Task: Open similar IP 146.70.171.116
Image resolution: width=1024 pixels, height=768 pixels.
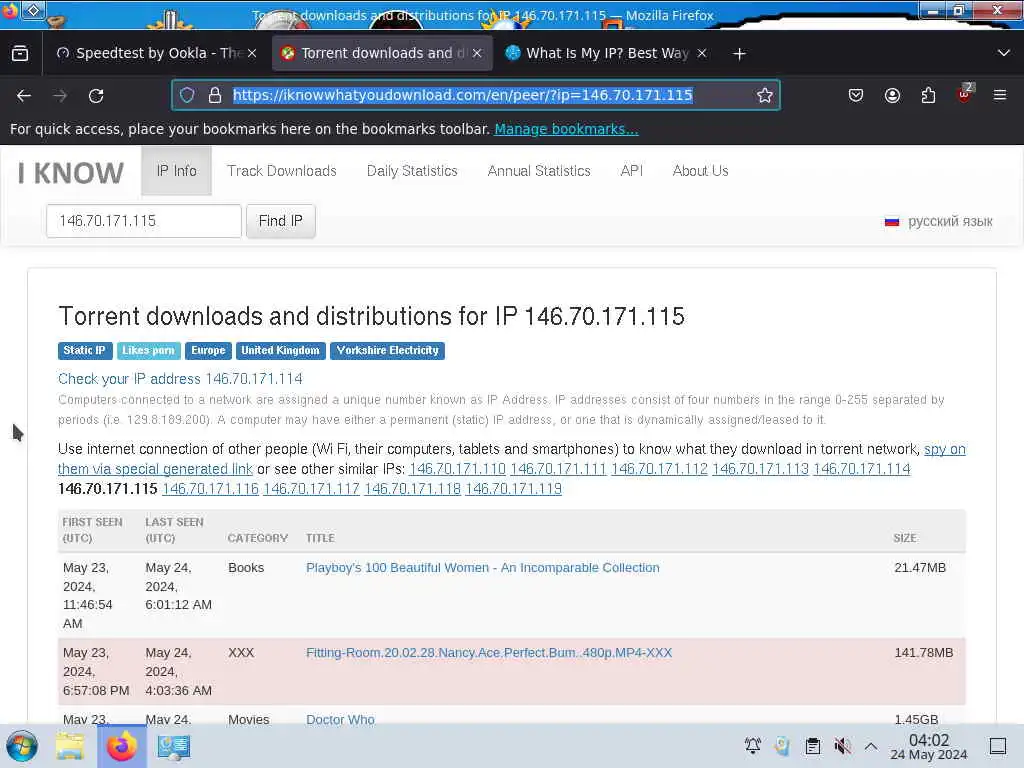Action: [x=210, y=489]
